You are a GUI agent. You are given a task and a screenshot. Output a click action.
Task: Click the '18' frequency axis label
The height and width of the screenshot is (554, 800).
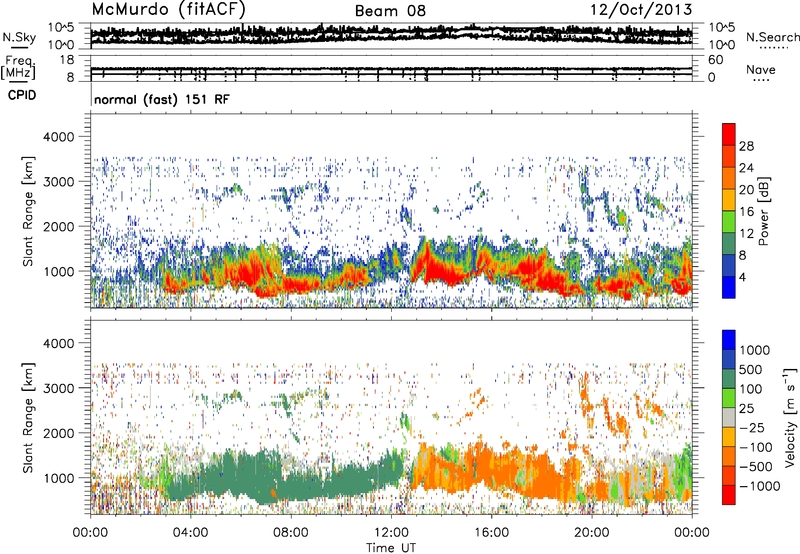(x=67, y=60)
